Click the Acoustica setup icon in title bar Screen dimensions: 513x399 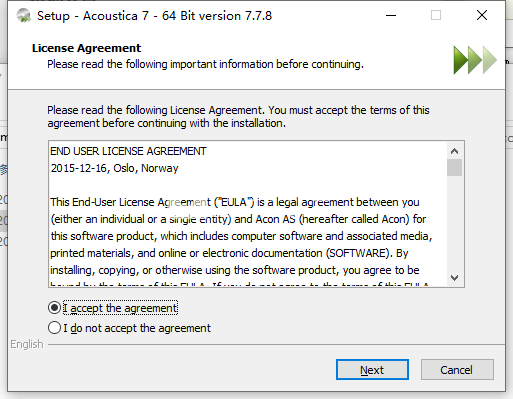coord(24,16)
